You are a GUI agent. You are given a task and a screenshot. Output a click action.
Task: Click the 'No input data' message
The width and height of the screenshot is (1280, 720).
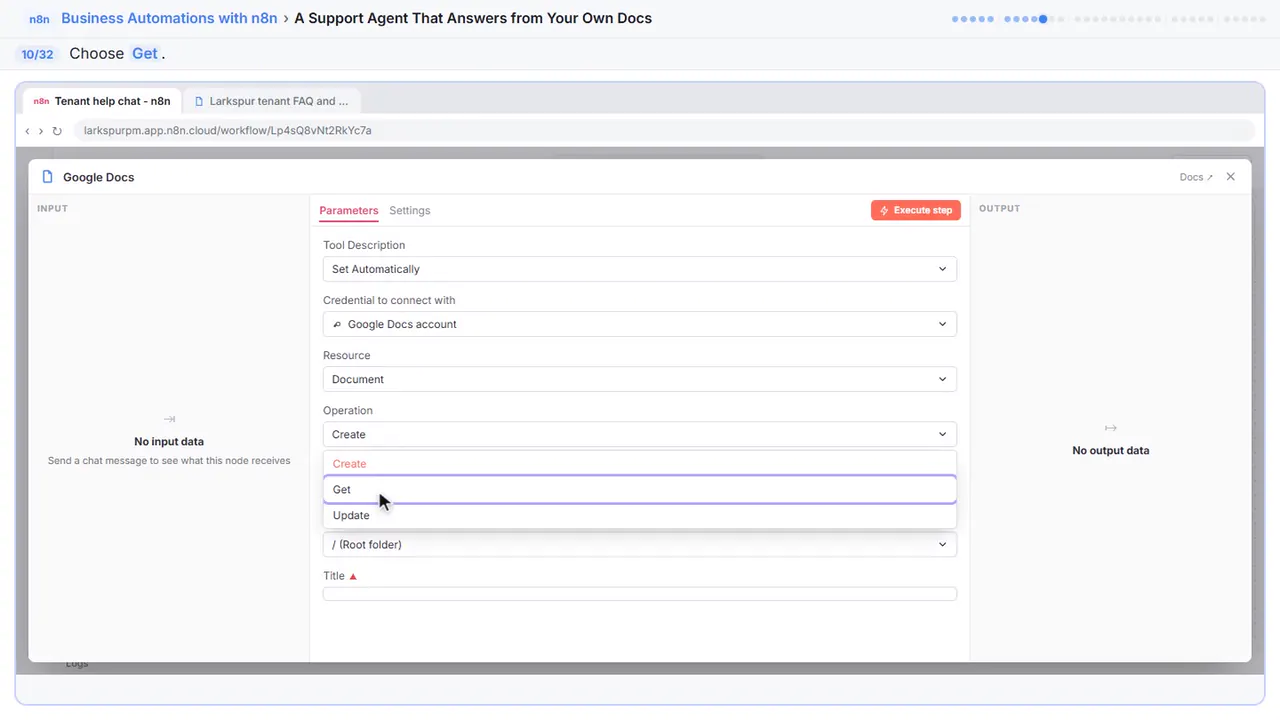coord(169,442)
